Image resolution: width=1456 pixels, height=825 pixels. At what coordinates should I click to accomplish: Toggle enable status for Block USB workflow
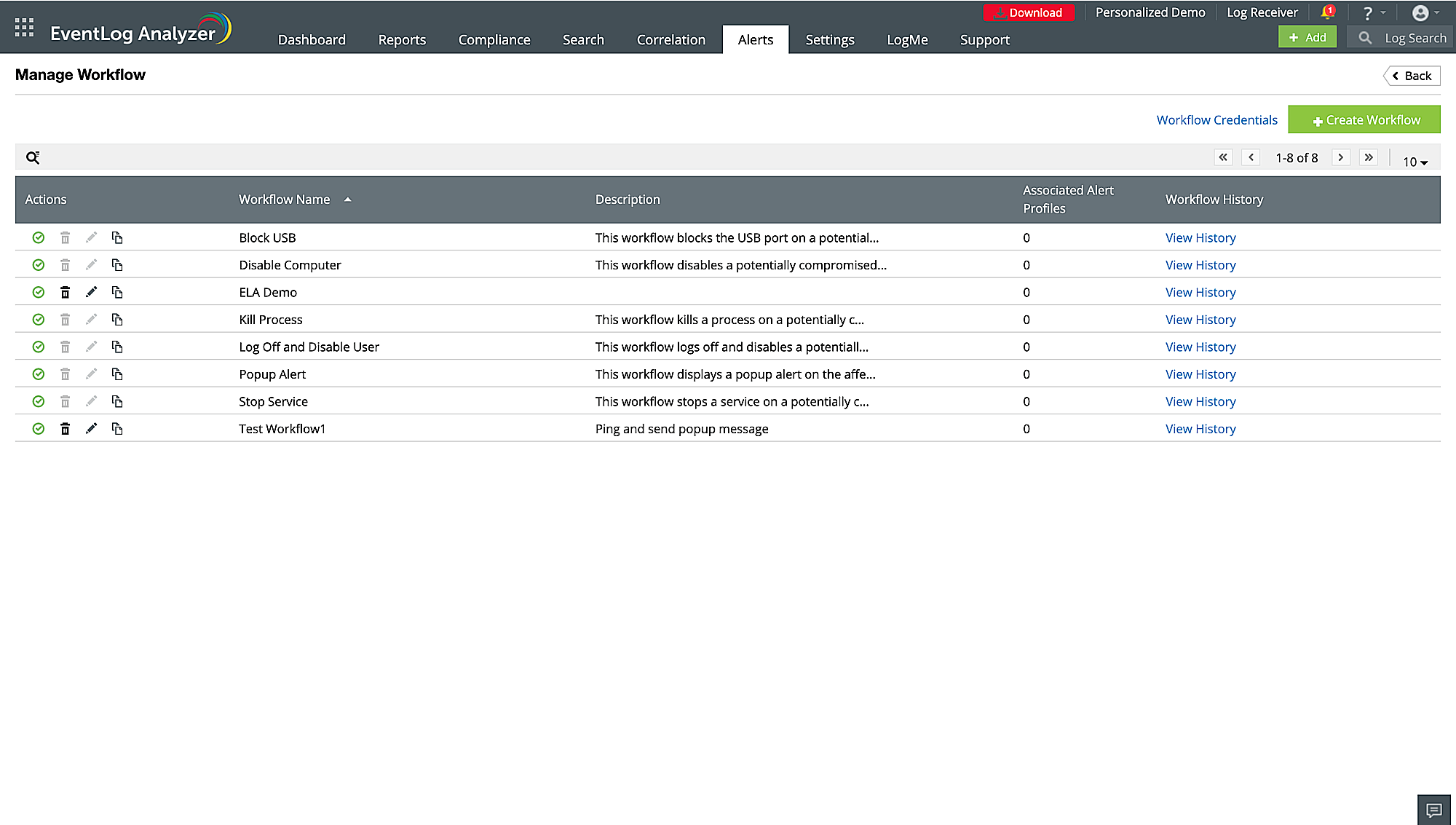[38, 237]
